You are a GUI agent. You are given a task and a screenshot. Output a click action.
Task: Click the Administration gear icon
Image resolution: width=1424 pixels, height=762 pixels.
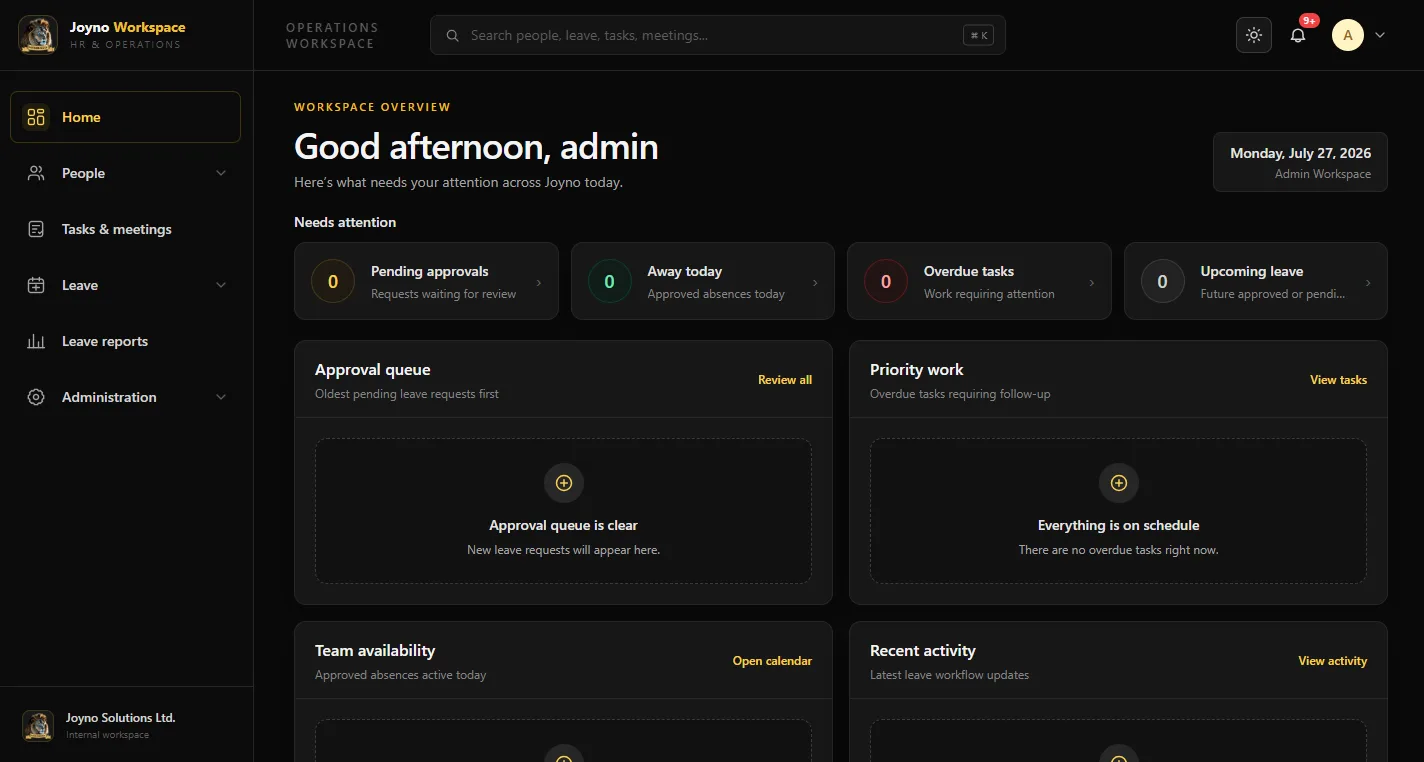pyautogui.click(x=36, y=397)
